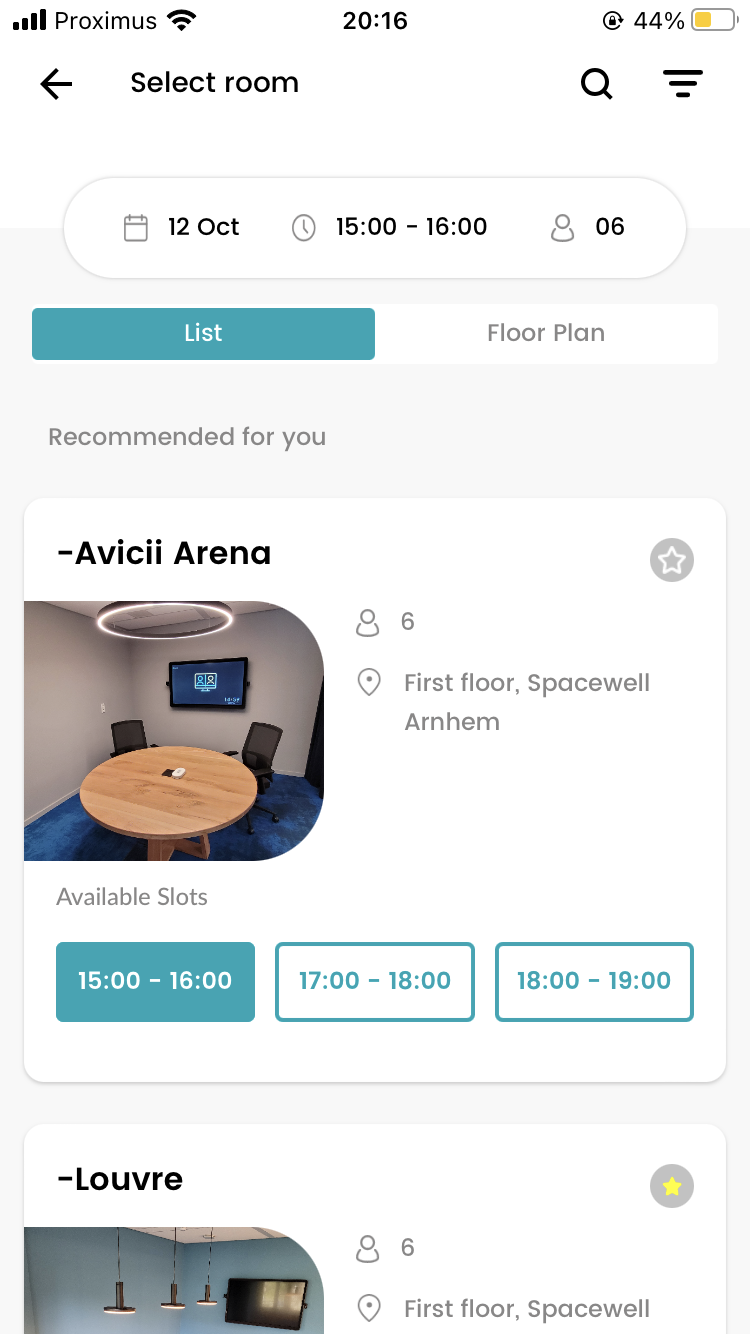Screen dimensions: 750x1334
Task: Tap capacity icon on Avicii Arena card
Action: (x=368, y=623)
